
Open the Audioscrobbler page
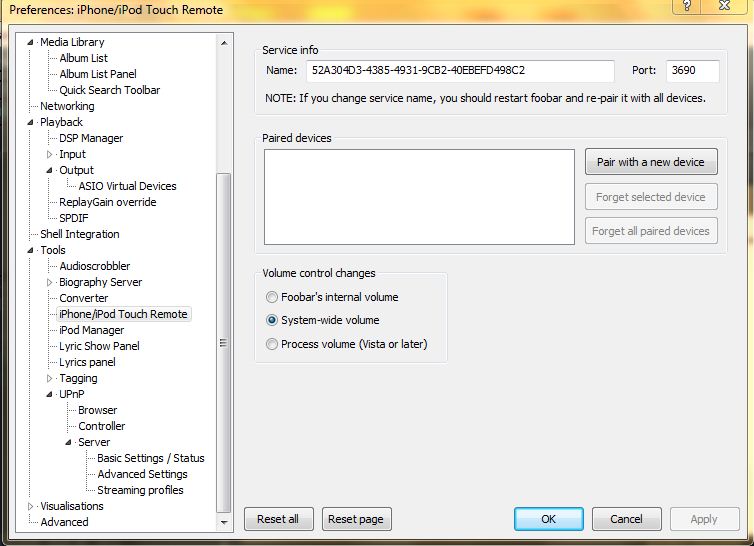[x=95, y=266]
